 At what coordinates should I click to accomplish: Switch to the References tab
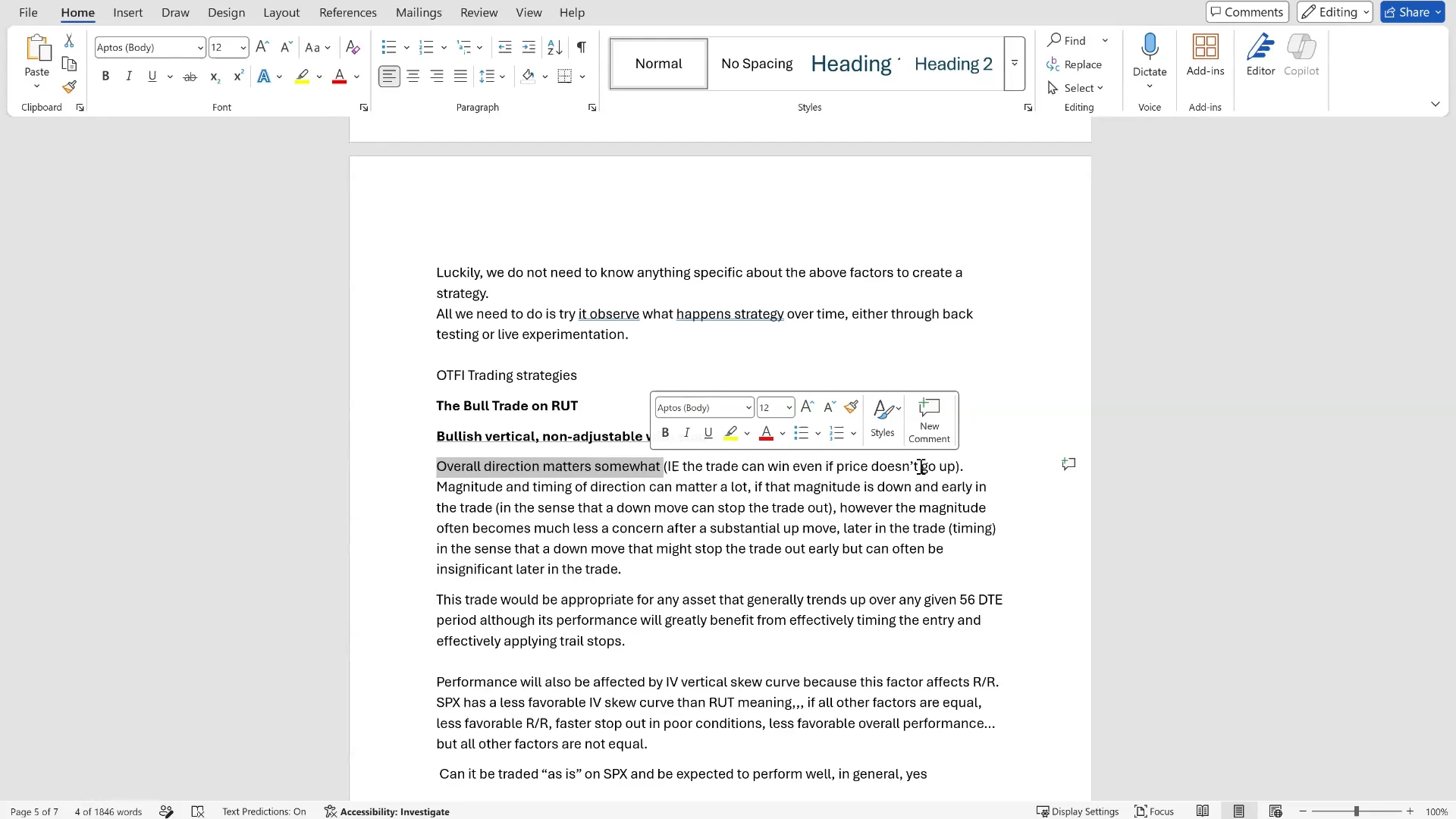[348, 13]
